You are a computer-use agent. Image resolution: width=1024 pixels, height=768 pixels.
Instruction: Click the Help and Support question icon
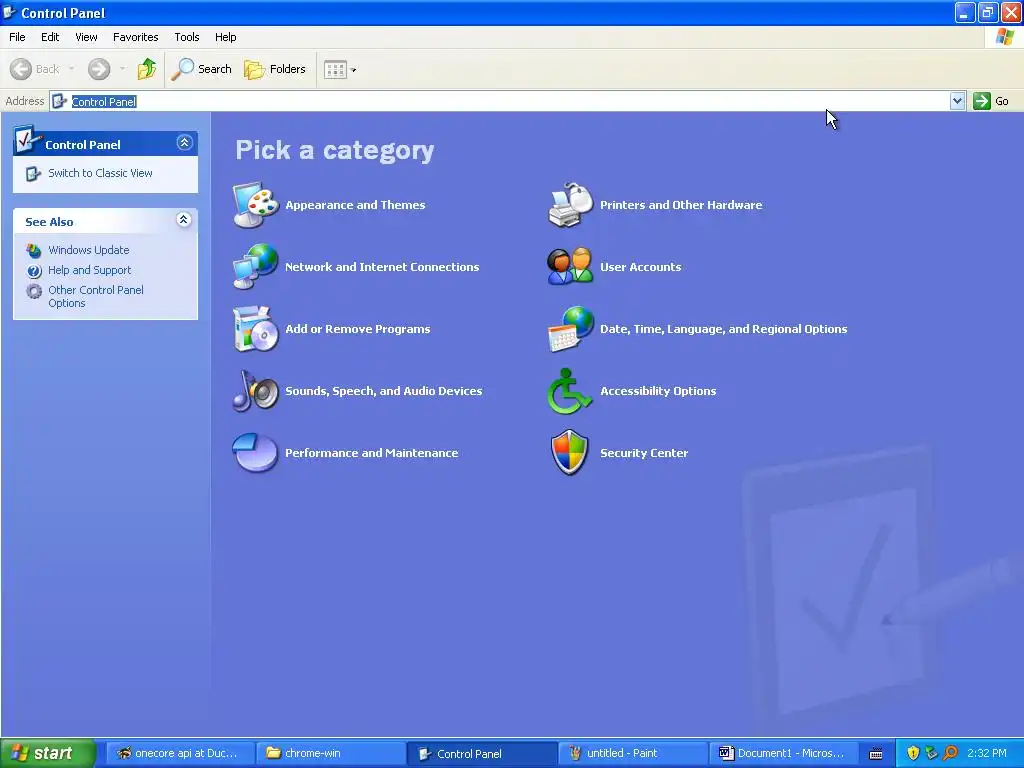(34, 270)
